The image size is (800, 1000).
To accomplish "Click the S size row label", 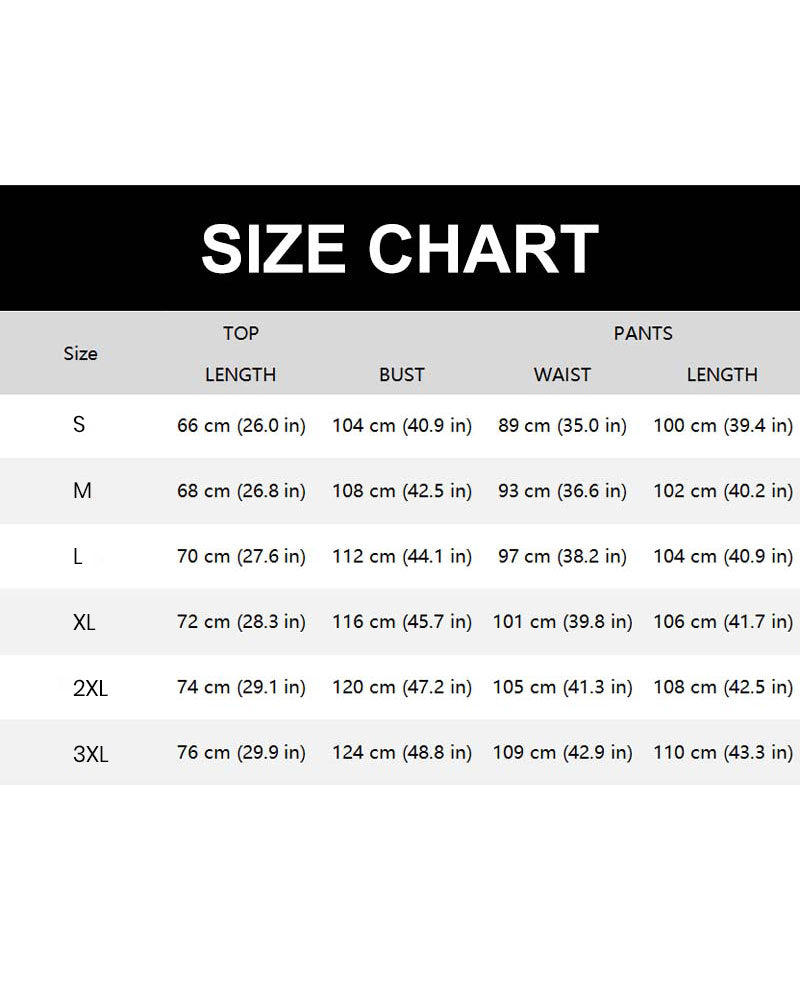I will [x=79, y=425].
